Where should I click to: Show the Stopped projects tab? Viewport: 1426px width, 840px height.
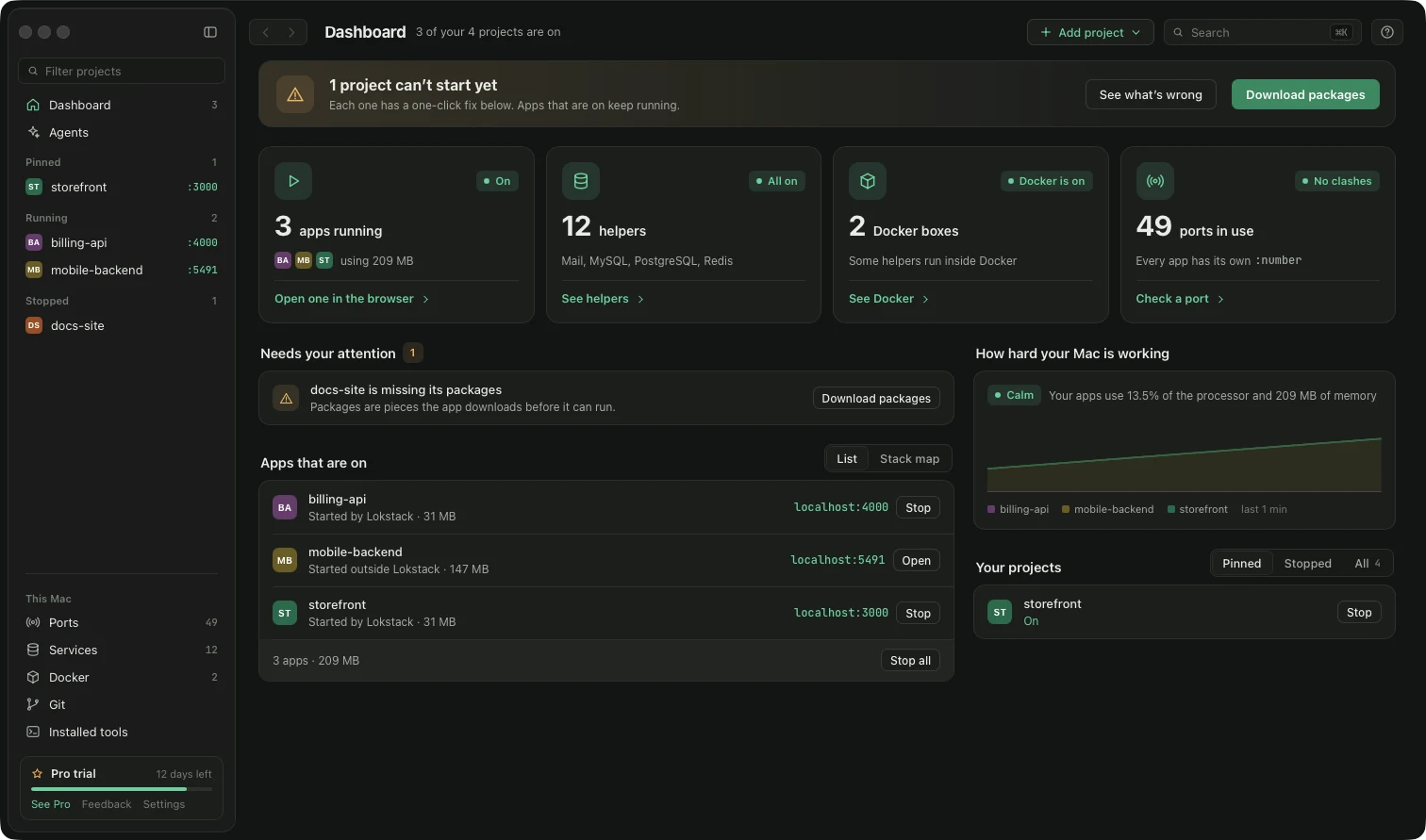click(1307, 564)
